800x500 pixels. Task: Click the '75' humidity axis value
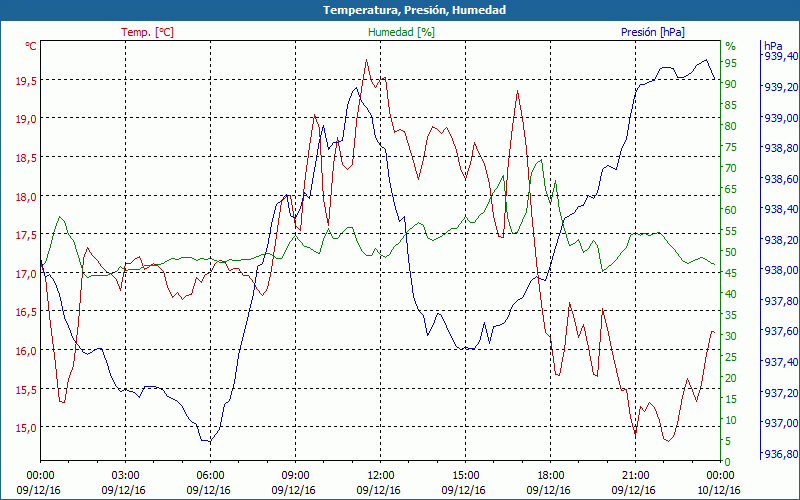point(731,147)
